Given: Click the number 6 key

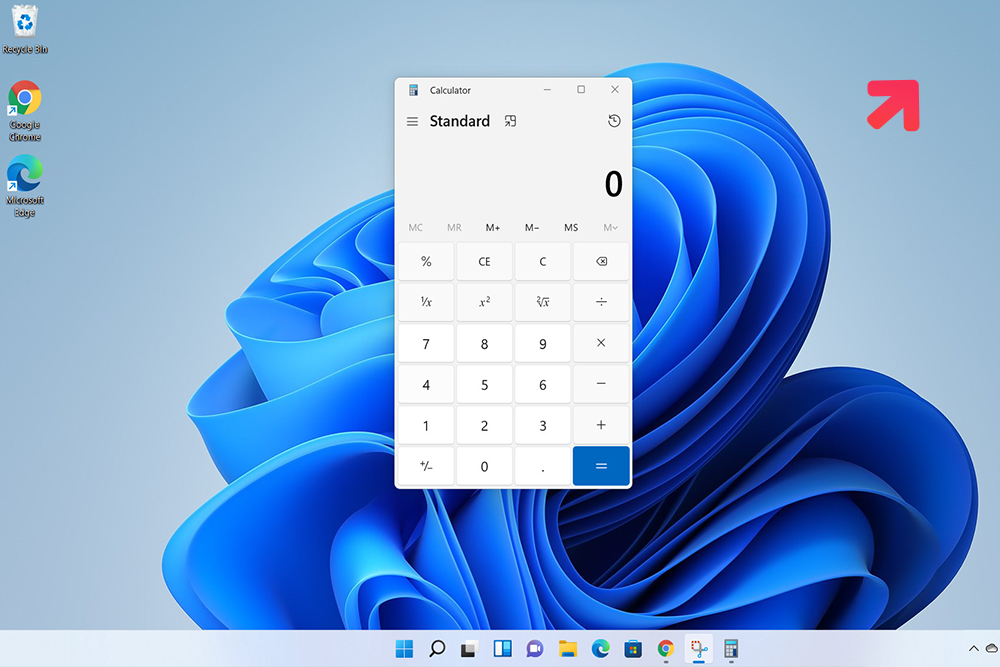Looking at the screenshot, I should click(543, 385).
